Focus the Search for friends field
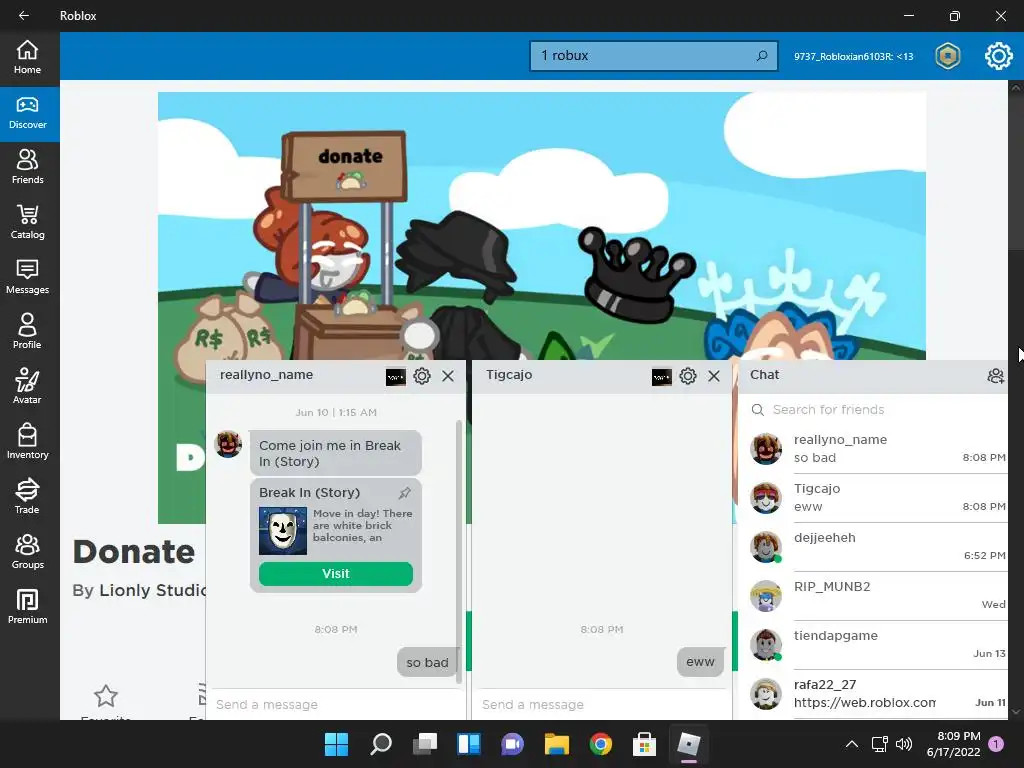Viewport: 1024px width, 768px height. pos(875,409)
